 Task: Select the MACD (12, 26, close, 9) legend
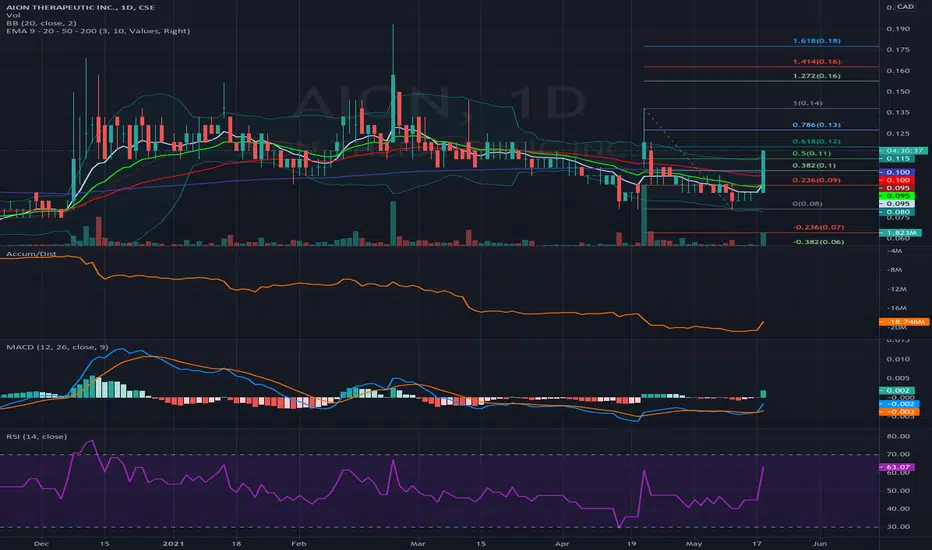tap(57, 347)
